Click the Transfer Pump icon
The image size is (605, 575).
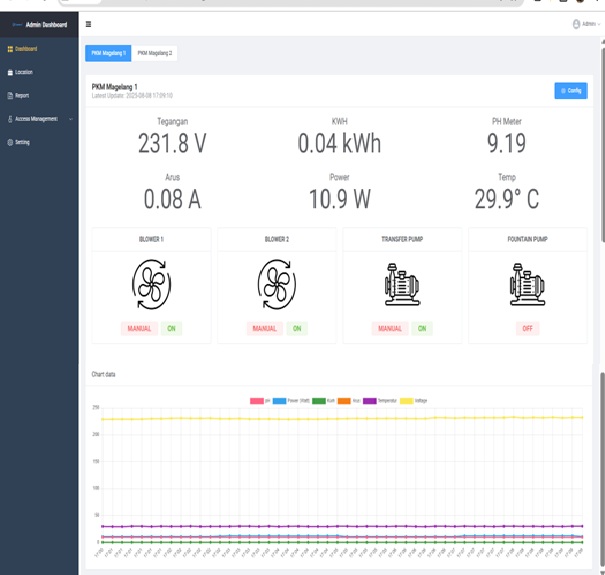tap(402, 284)
